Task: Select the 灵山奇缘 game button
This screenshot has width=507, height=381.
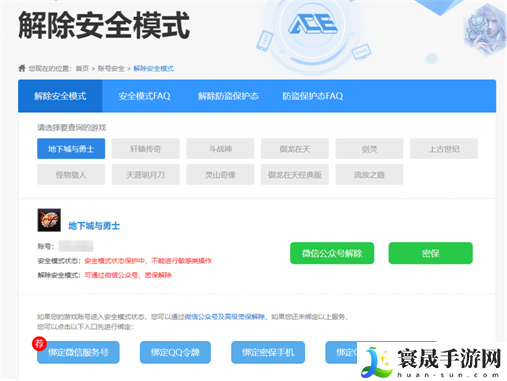Action: tap(220, 174)
